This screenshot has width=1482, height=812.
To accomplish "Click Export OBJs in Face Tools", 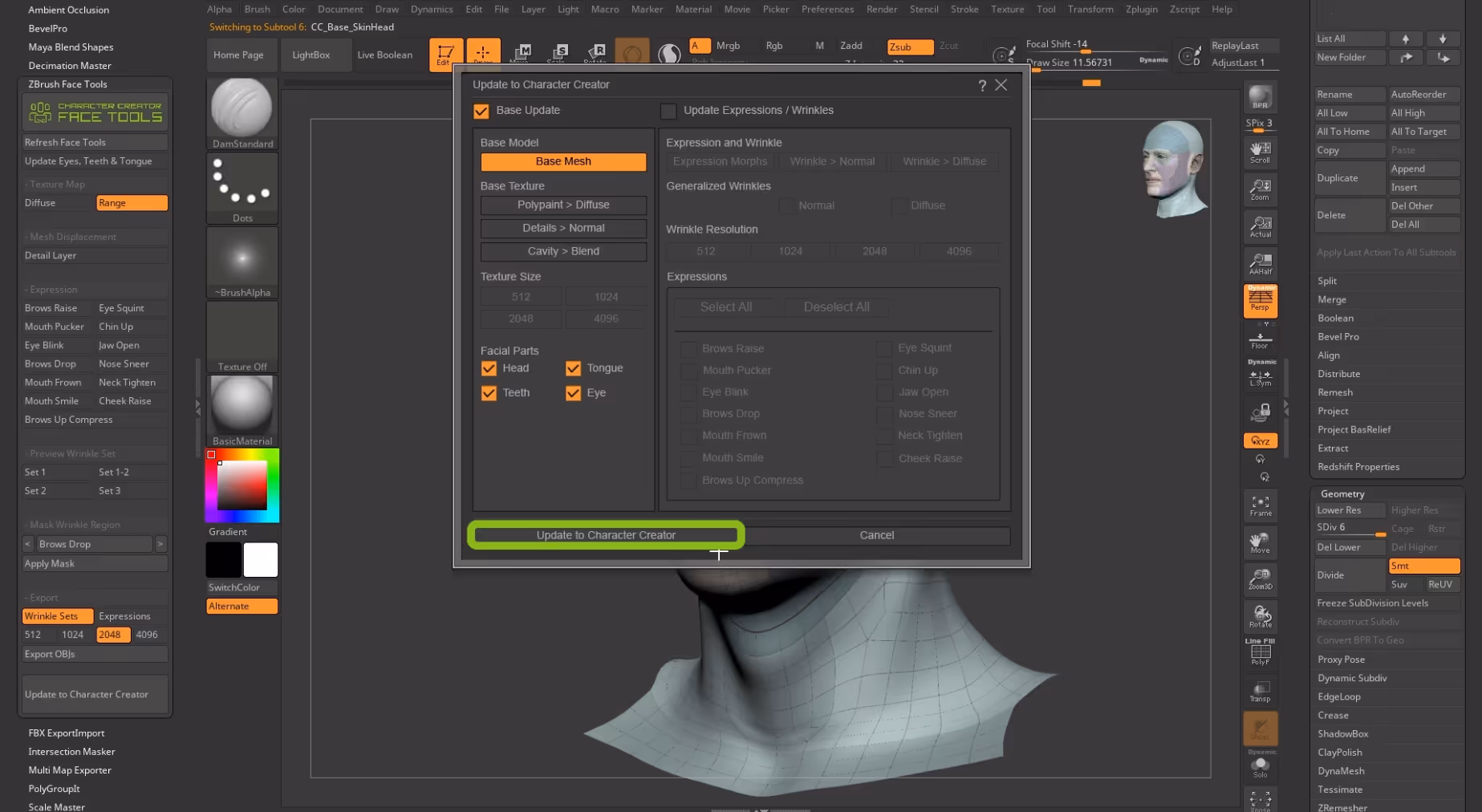I will click(x=95, y=655).
